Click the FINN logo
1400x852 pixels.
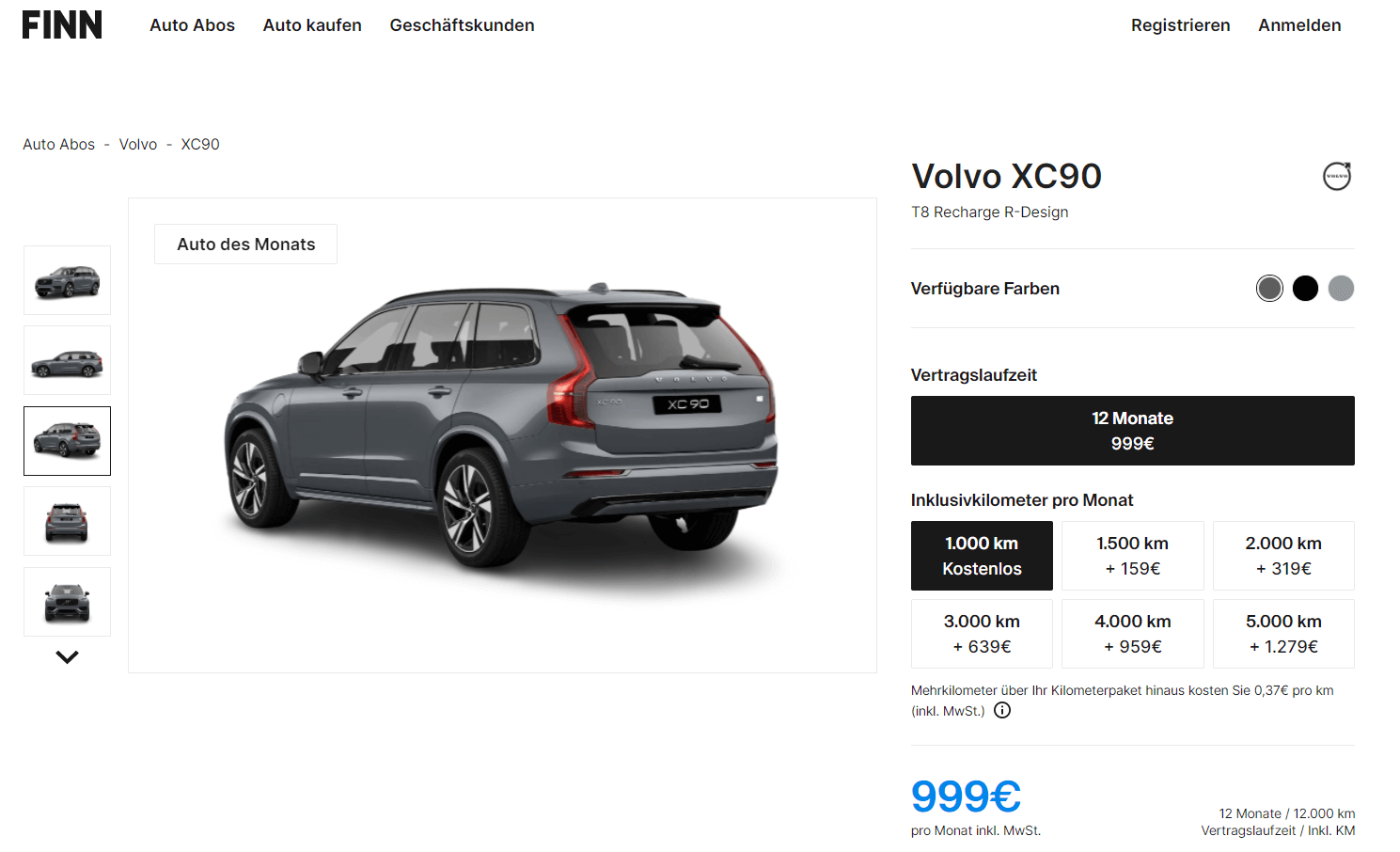point(62,25)
